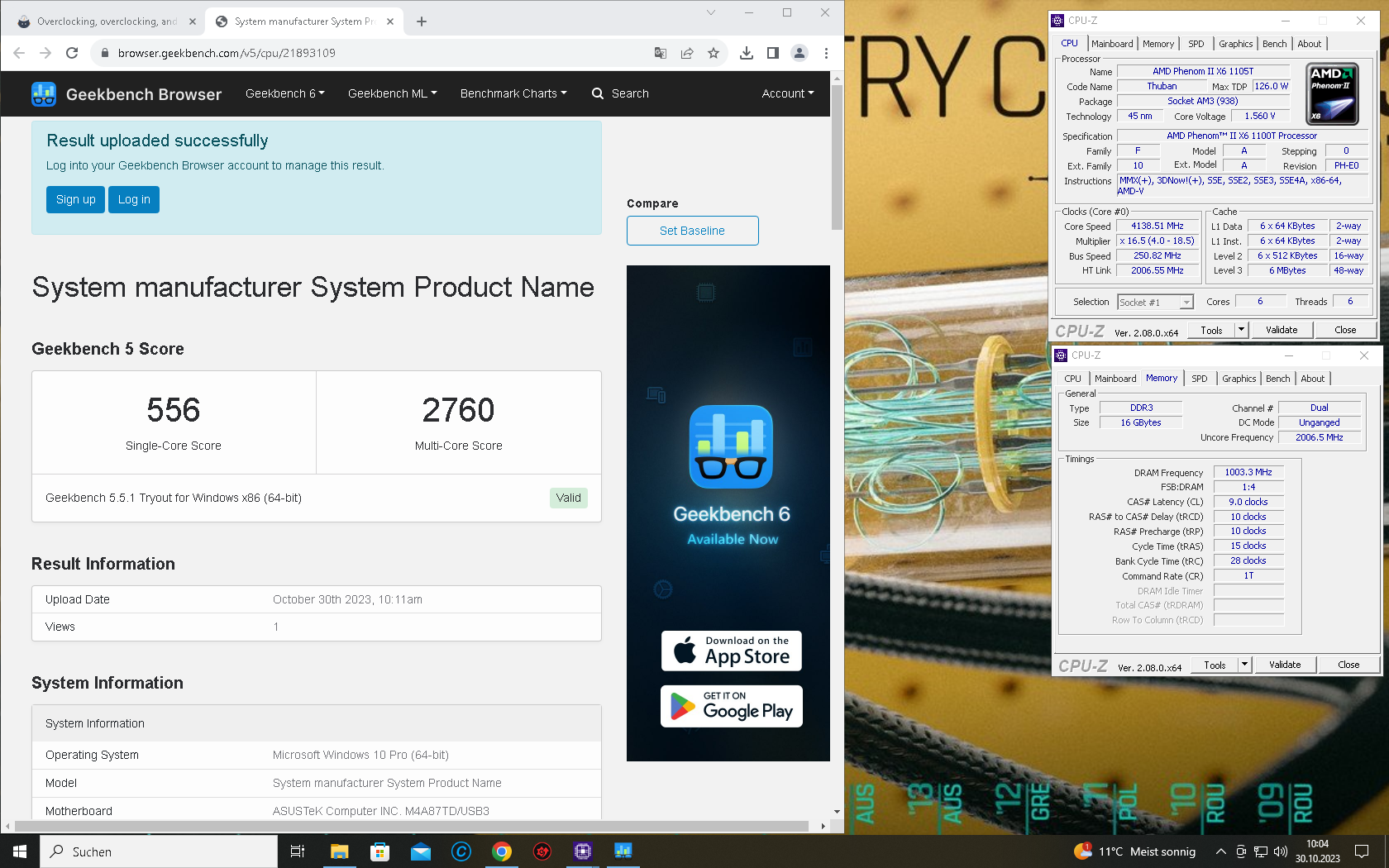Screen dimensions: 1389x868
Task: Switch to SPD tab in upper CPU-Z
Action: pos(1196,44)
